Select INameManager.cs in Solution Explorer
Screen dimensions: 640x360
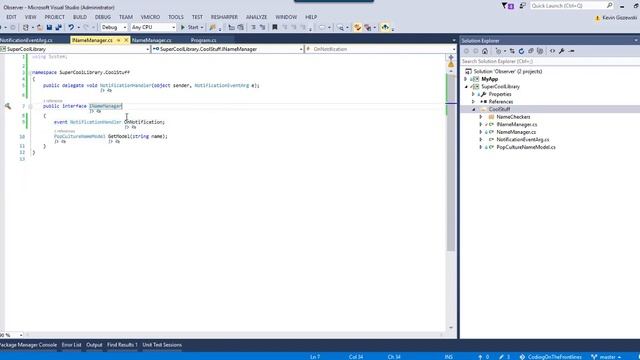[x=517, y=124]
